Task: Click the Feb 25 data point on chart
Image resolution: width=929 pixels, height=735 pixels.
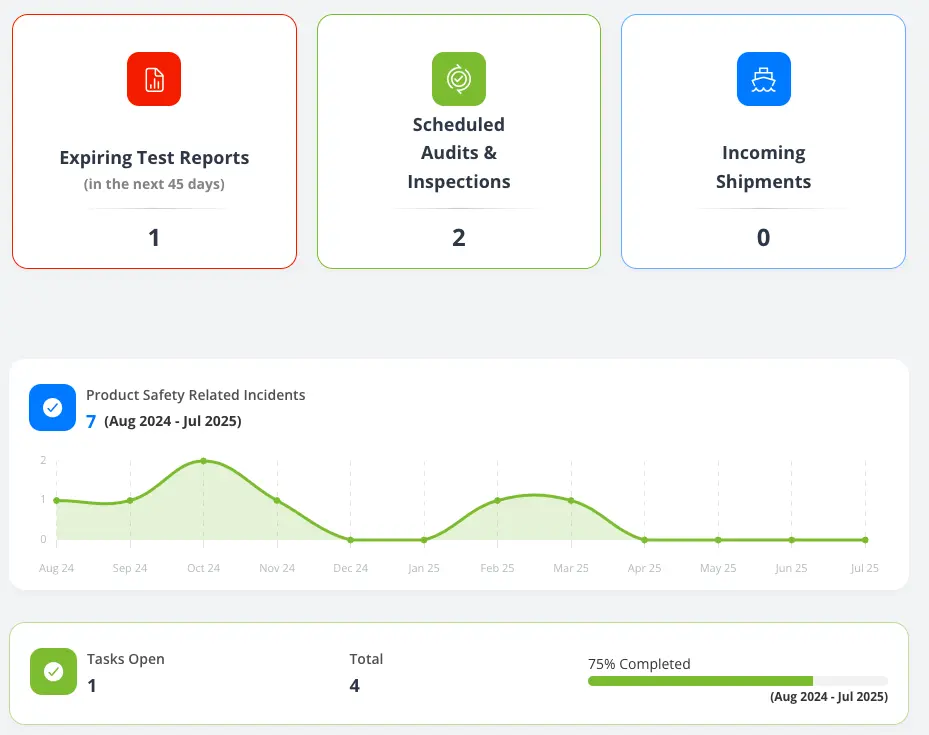Action: pyautogui.click(x=498, y=500)
